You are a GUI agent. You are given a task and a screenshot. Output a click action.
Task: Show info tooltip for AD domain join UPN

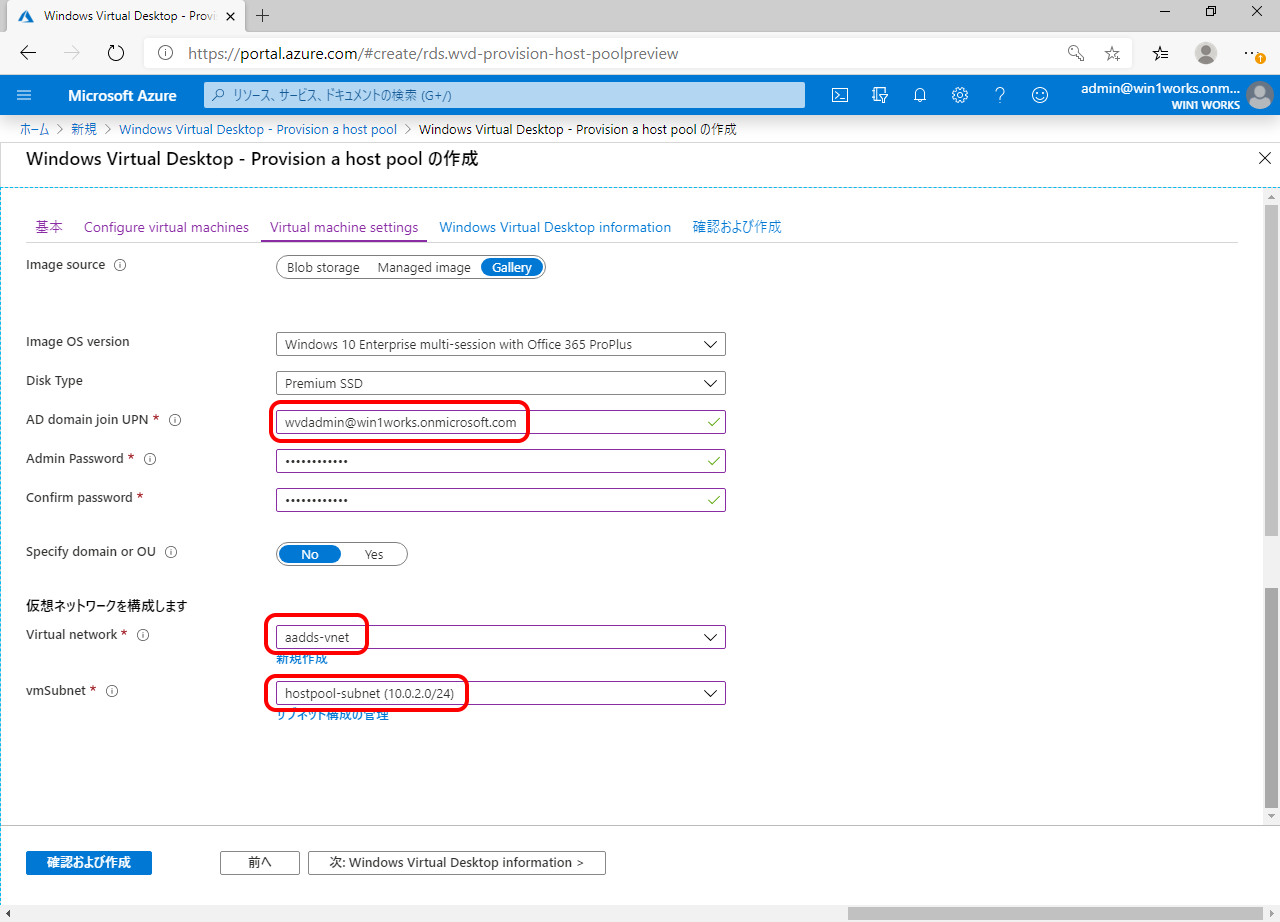[175, 420]
